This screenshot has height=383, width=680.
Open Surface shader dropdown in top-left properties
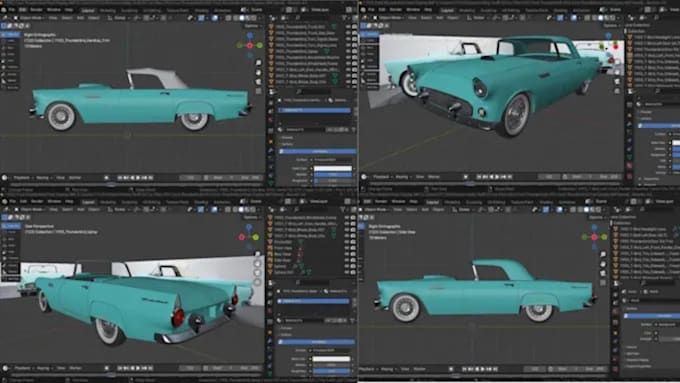332,160
